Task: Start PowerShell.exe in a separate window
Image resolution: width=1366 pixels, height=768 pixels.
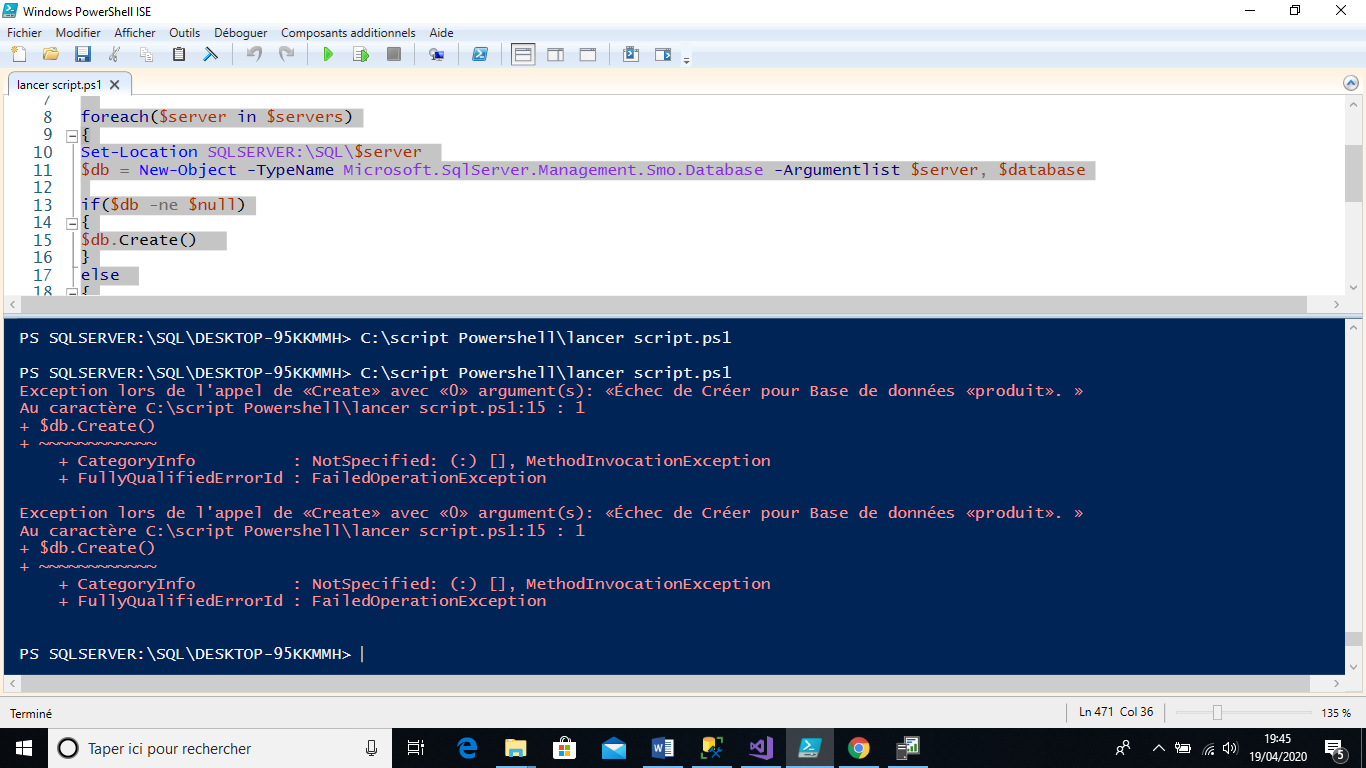Action: pos(480,54)
